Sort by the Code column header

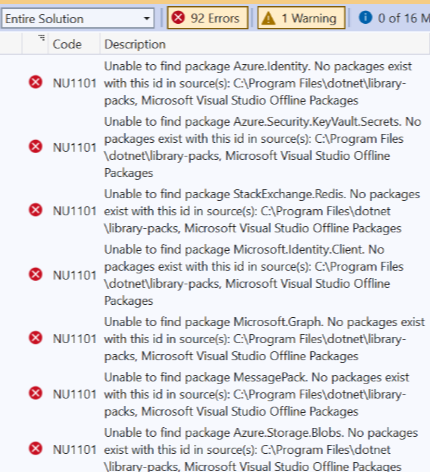pyautogui.click(x=74, y=44)
